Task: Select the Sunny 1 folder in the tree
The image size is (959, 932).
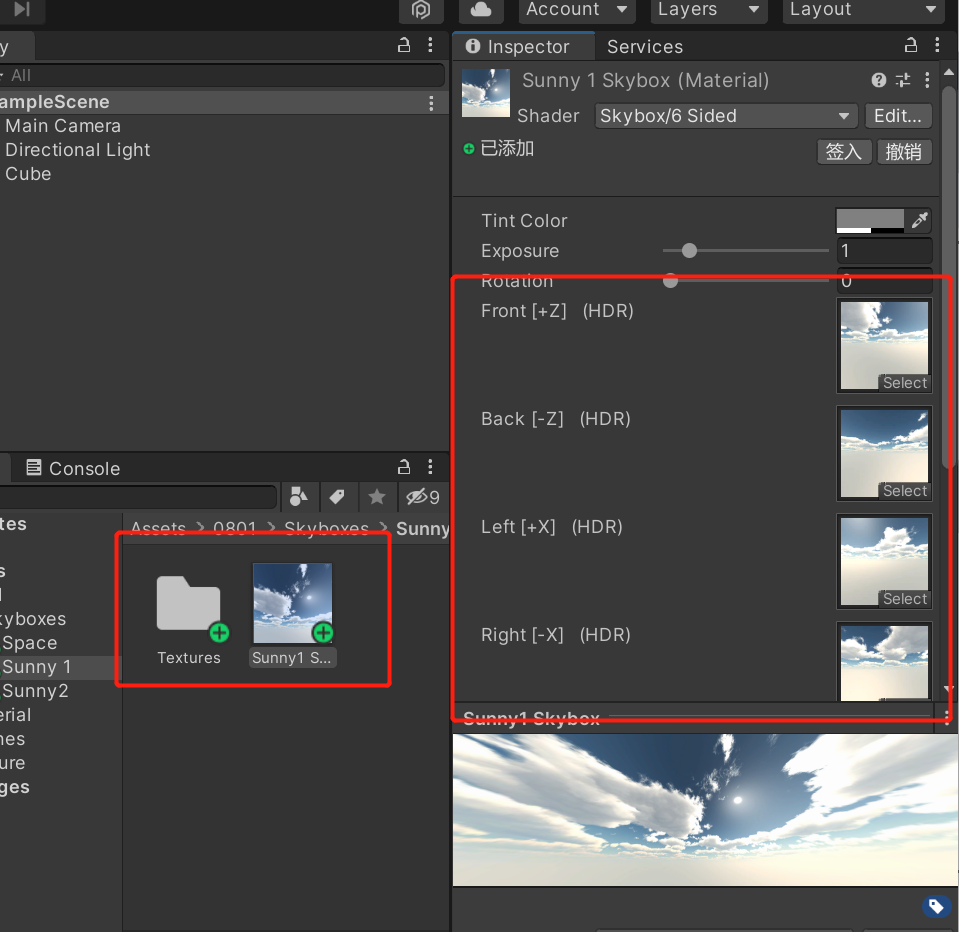Action: click(37, 667)
